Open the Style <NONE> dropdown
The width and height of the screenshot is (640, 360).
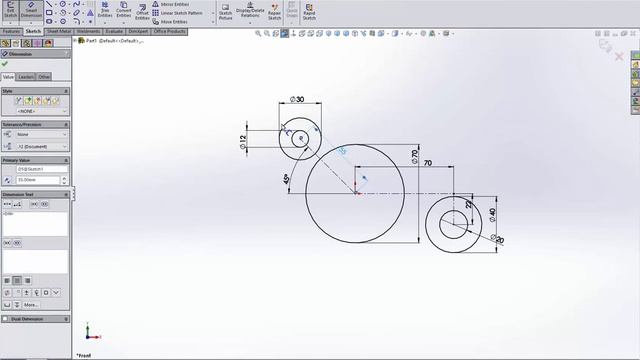pyautogui.click(x=42, y=111)
